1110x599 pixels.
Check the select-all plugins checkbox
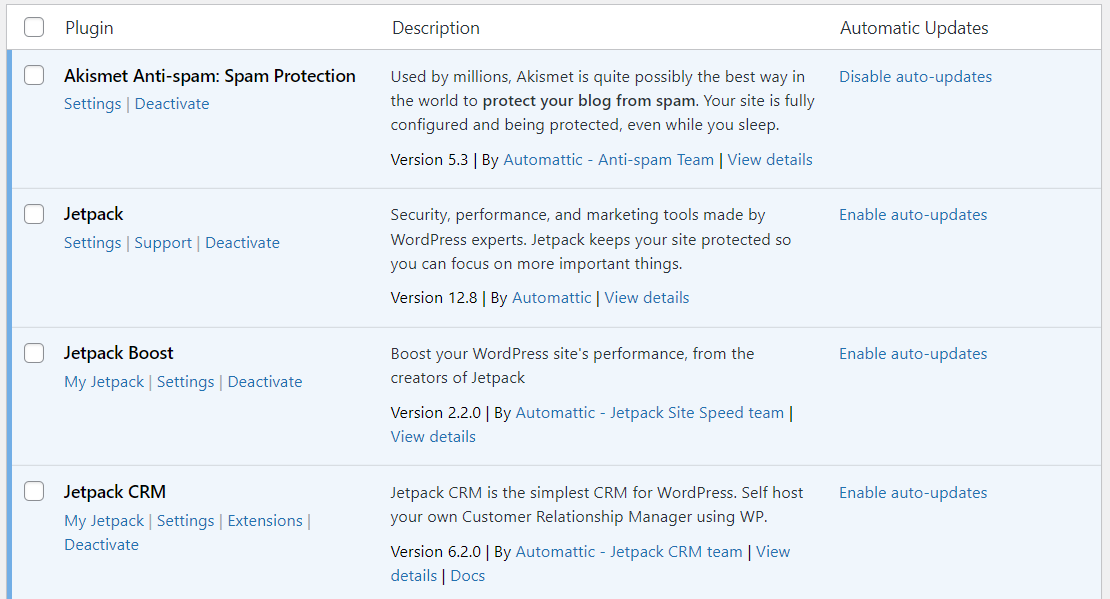33,27
